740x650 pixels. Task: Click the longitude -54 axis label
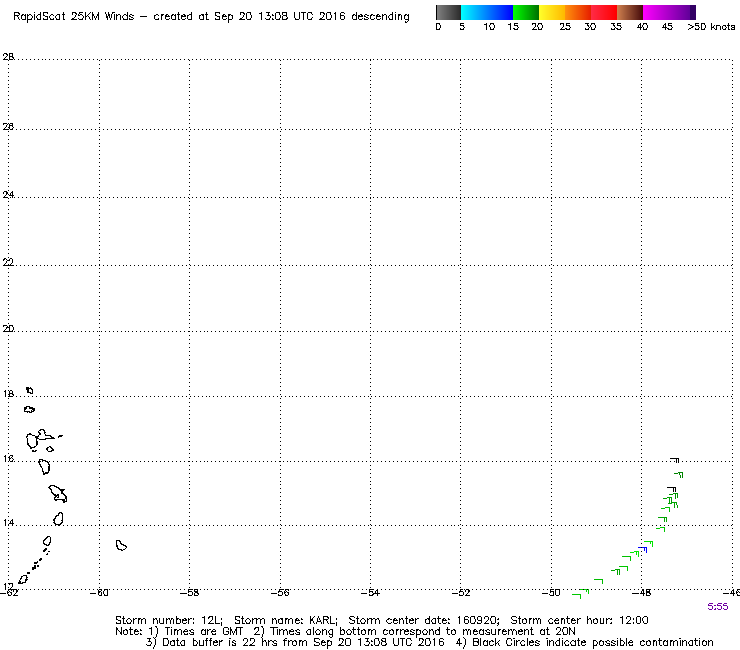point(370,593)
